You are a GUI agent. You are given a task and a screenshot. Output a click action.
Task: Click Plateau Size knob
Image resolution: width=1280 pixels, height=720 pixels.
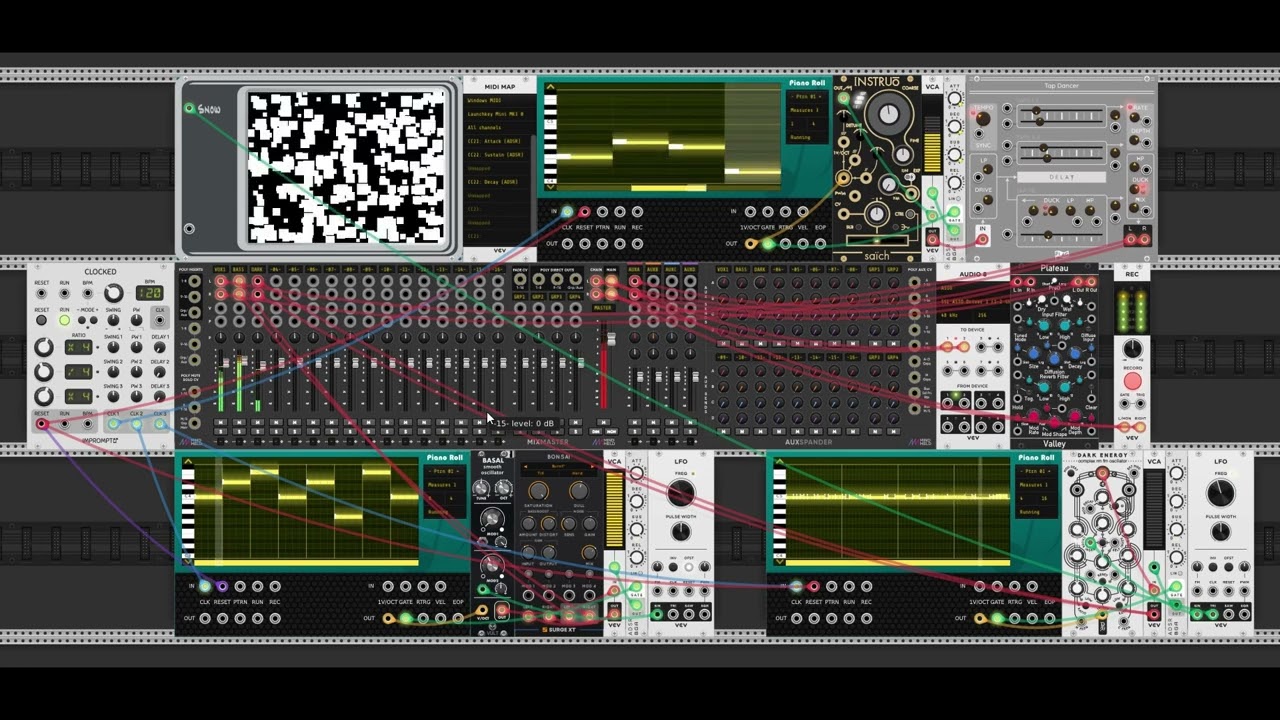point(1034,354)
